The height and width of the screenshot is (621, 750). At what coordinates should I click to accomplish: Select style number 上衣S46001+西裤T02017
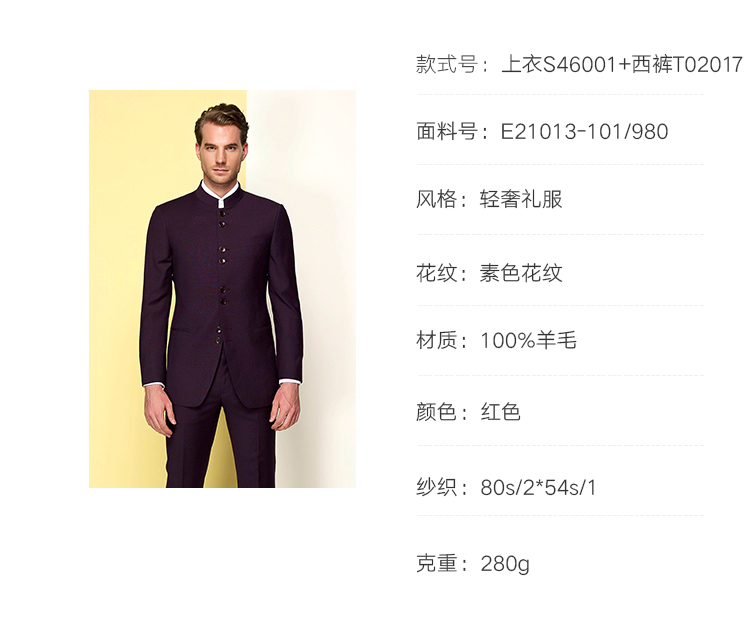[x=621, y=65]
